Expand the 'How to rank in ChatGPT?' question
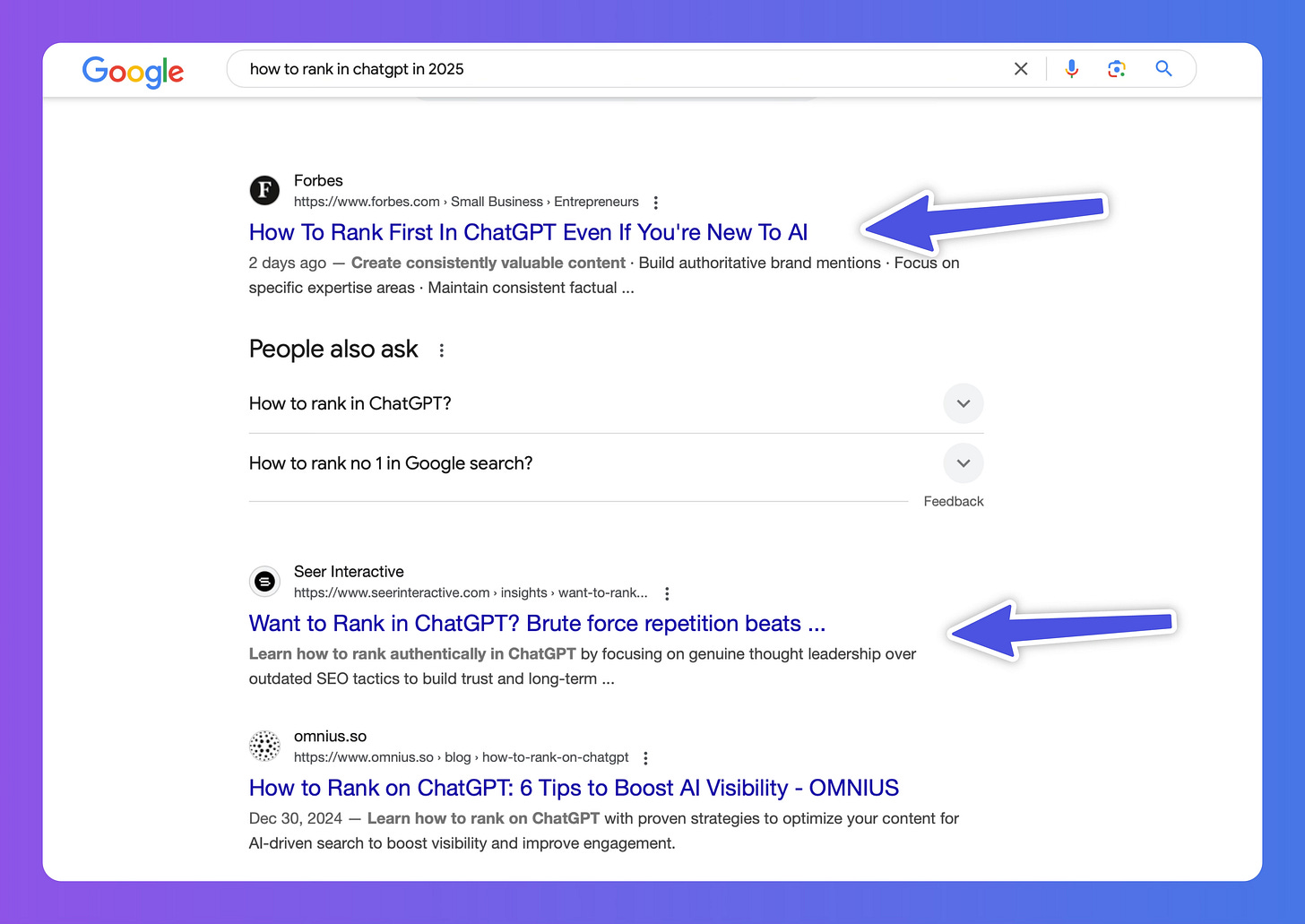 (x=964, y=403)
